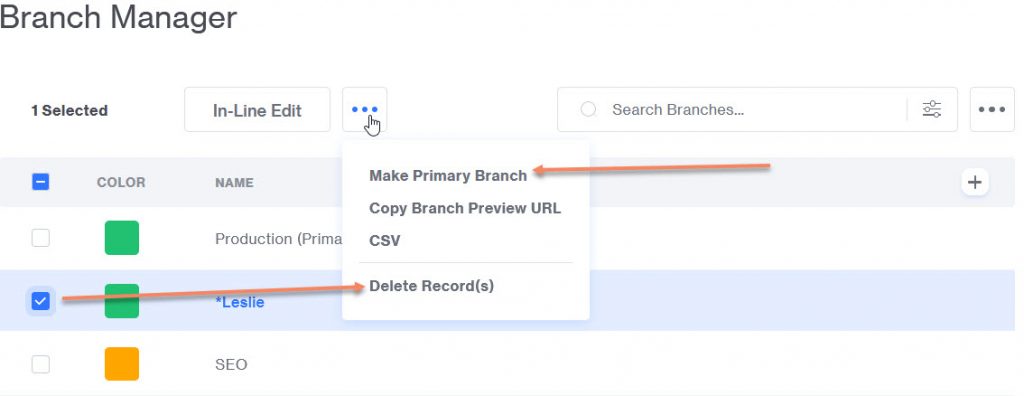Open the gray three-dot menu beside search

tap(992, 109)
